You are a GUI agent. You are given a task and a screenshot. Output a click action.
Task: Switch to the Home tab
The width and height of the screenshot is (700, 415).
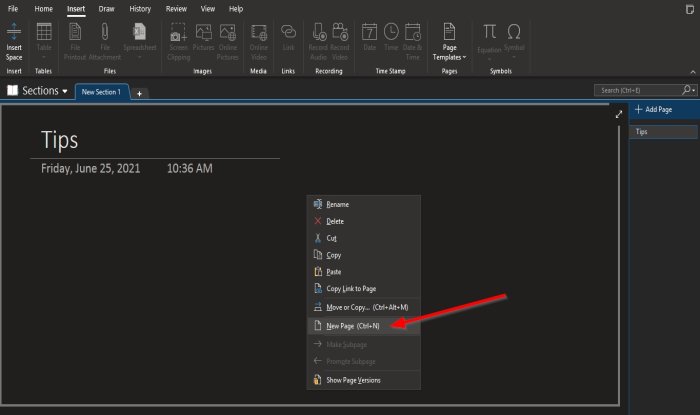pos(43,8)
